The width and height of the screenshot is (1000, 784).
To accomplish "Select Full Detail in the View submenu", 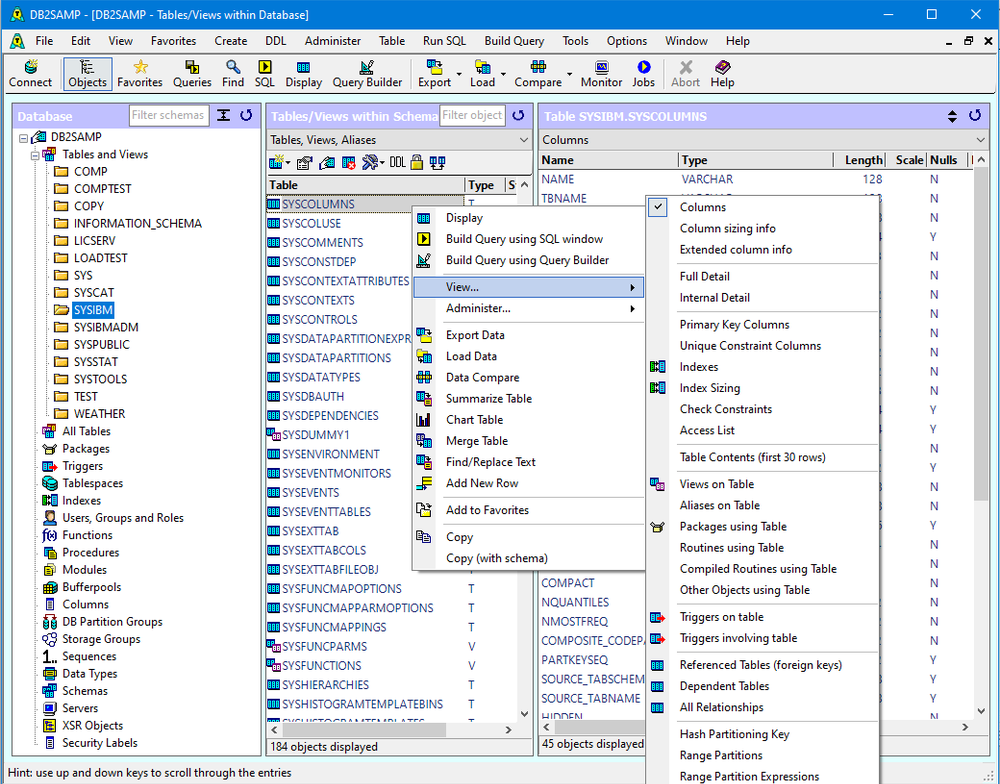I will pyautogui.click(x=763, y=276).
